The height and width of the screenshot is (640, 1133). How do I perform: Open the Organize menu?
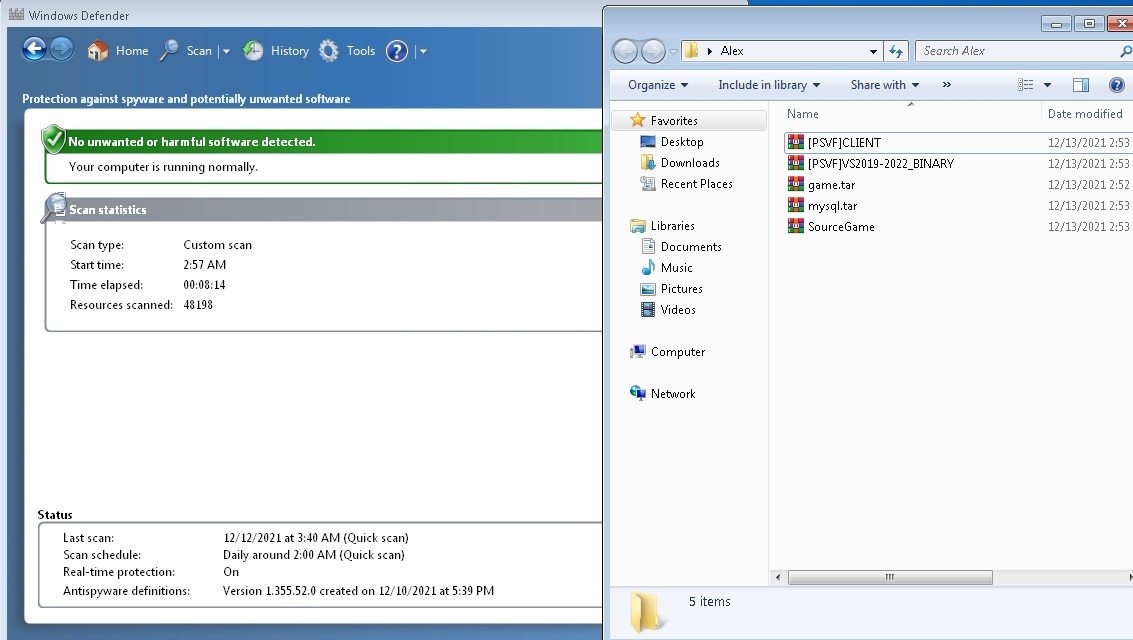[x=658, y=85]
